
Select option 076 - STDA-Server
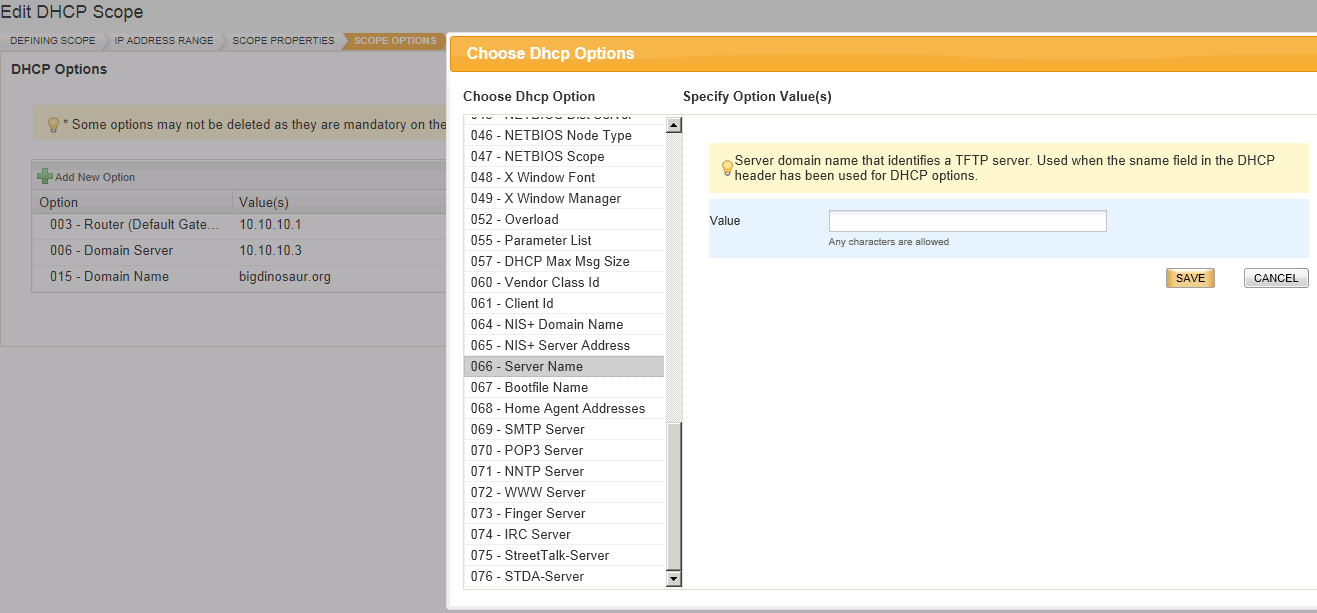click(564, 576)
